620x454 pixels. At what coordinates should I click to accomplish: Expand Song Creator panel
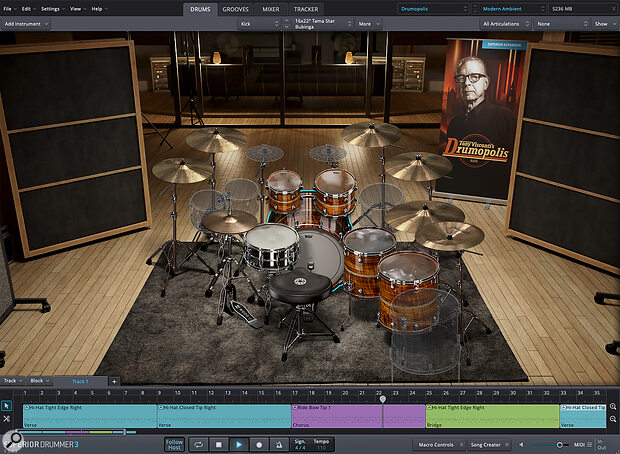pos(489,445)
